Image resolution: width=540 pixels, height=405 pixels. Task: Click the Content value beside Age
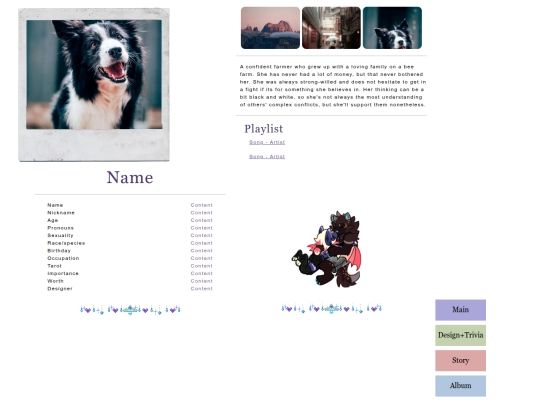click(201, 220)
